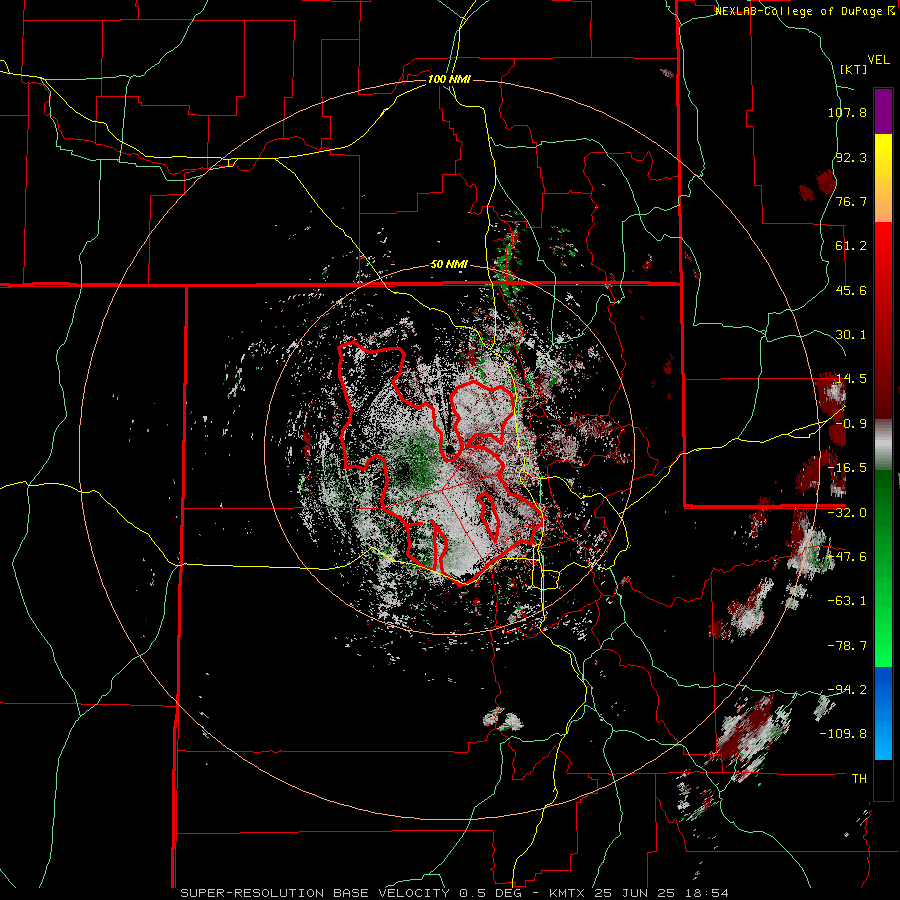Click the Super-Resolution Base Velocity caption text
Viewport: 900px width, 900px height.
[x=455, y=893]
